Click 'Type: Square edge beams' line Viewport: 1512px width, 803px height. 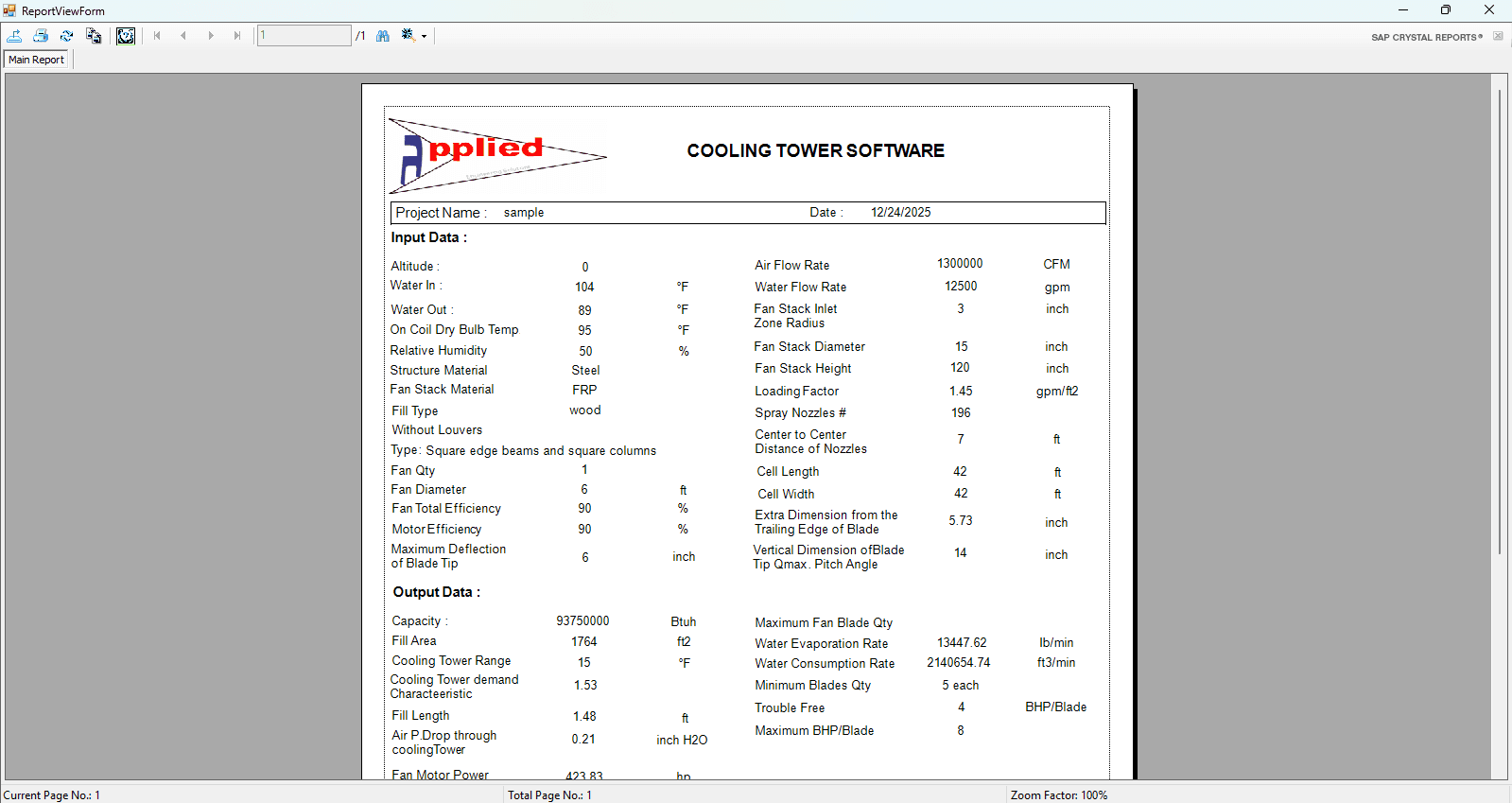pos(524,451)
